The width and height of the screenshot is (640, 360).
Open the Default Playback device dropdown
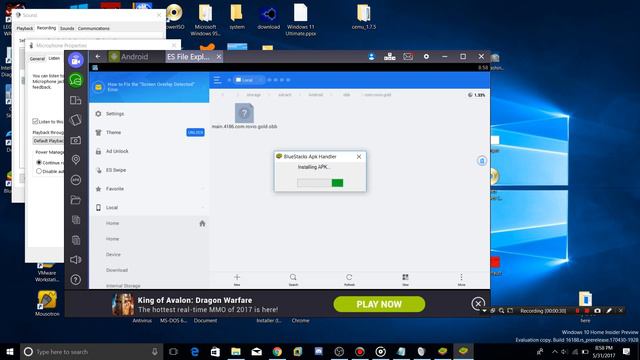point(48,140)
